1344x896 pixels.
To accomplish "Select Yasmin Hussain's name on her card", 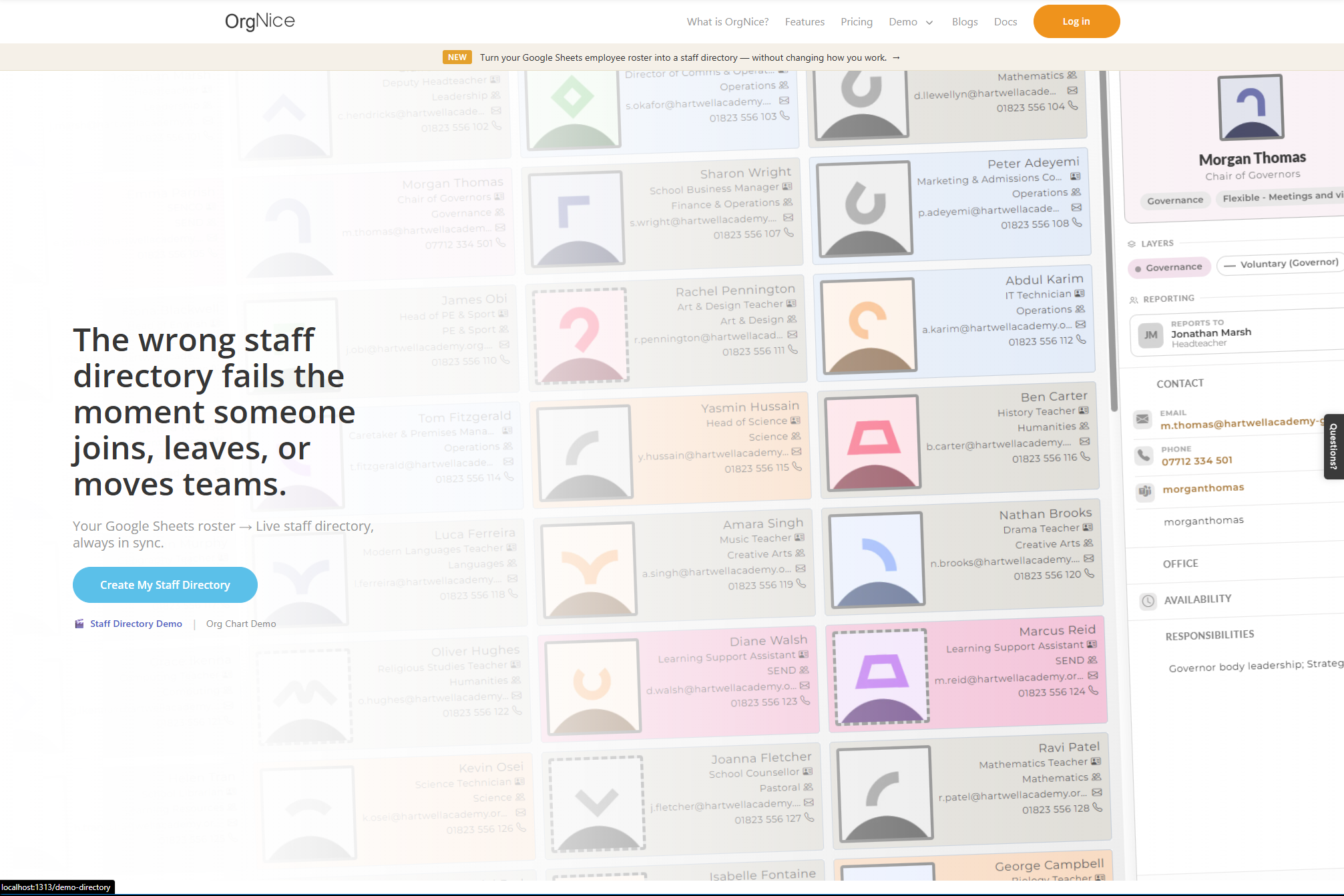I will coord(750,407).
